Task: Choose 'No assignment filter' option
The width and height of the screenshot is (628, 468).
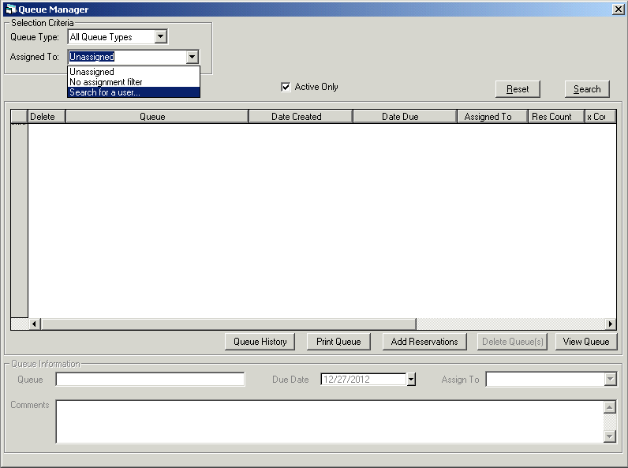Action: pyautogui.click(x=133, y=82)
